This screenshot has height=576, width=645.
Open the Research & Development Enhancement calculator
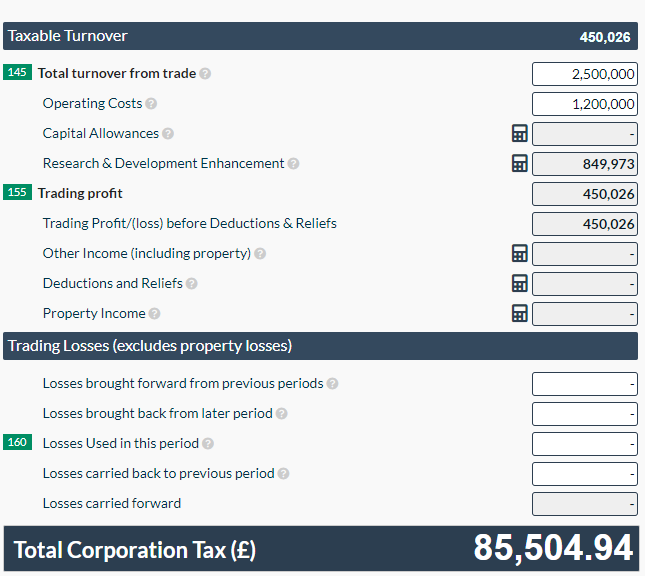[x=519, y=164]
